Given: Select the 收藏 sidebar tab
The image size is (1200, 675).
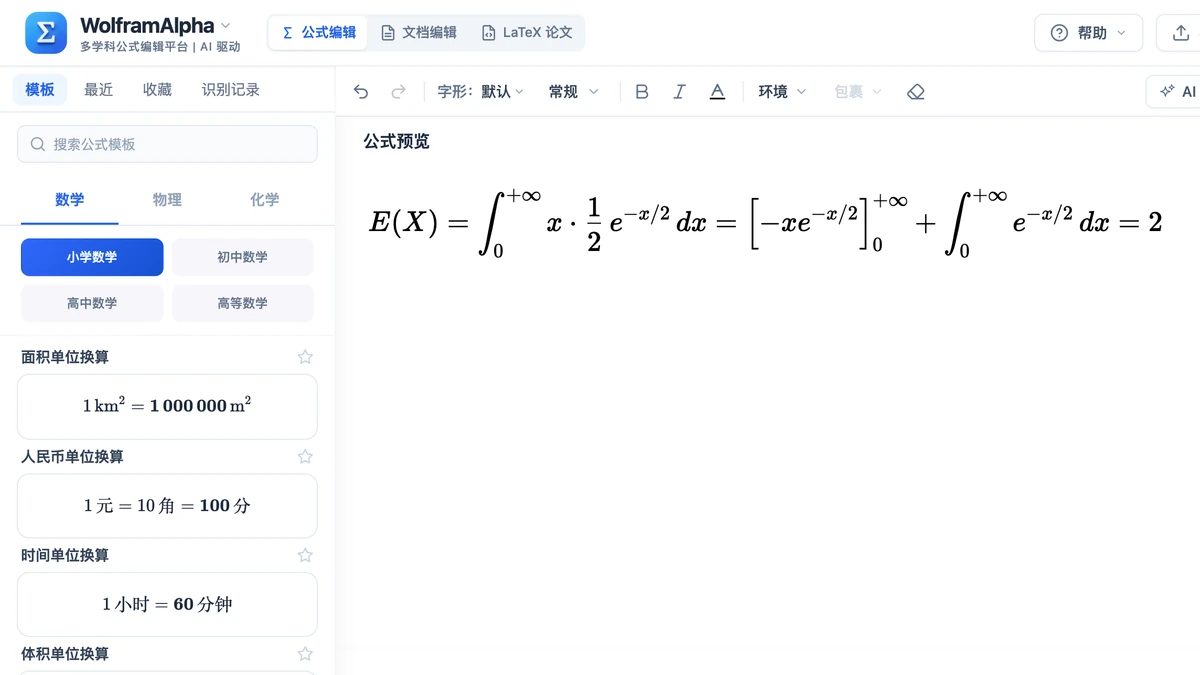Looking at the screenshot, I should coord(157,89).
